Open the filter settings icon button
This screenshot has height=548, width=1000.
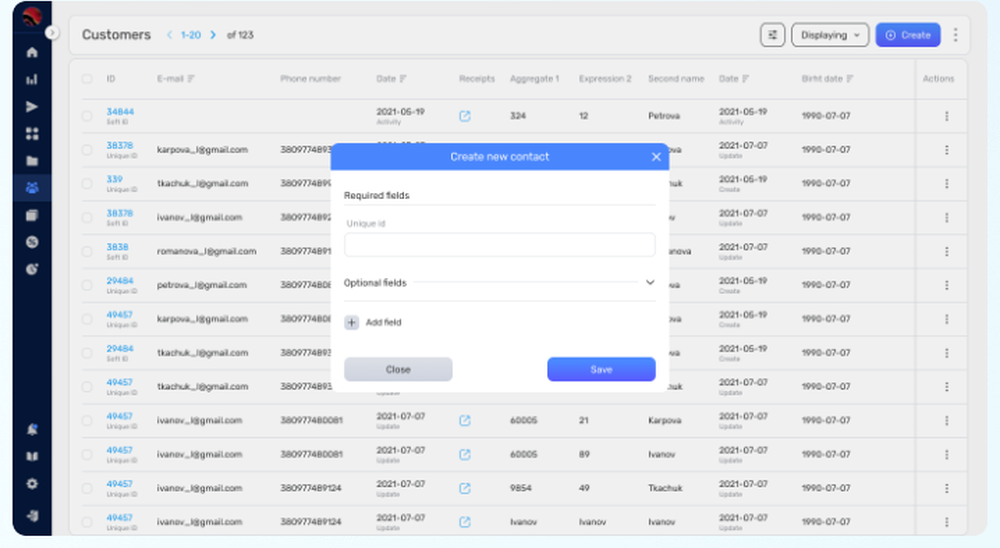point(772,35)
